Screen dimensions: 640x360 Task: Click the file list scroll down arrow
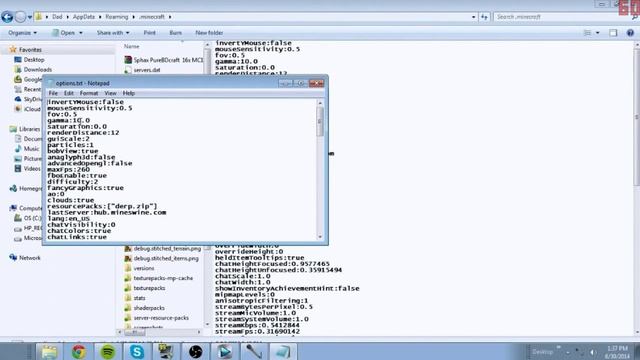(207, 325)
